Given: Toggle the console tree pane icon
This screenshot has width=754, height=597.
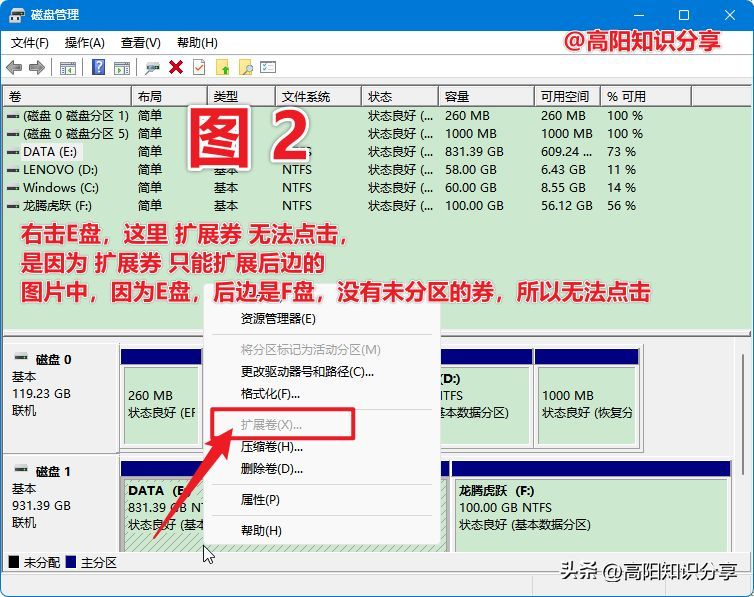Looking at the screenshot, I should tap(68, 68).
